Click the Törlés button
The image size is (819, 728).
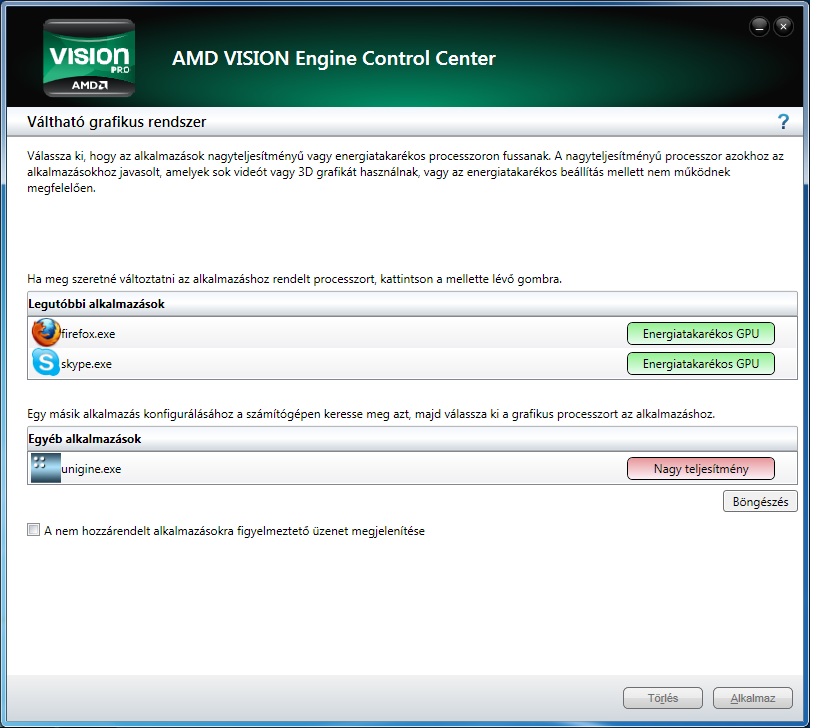[663, 698]
